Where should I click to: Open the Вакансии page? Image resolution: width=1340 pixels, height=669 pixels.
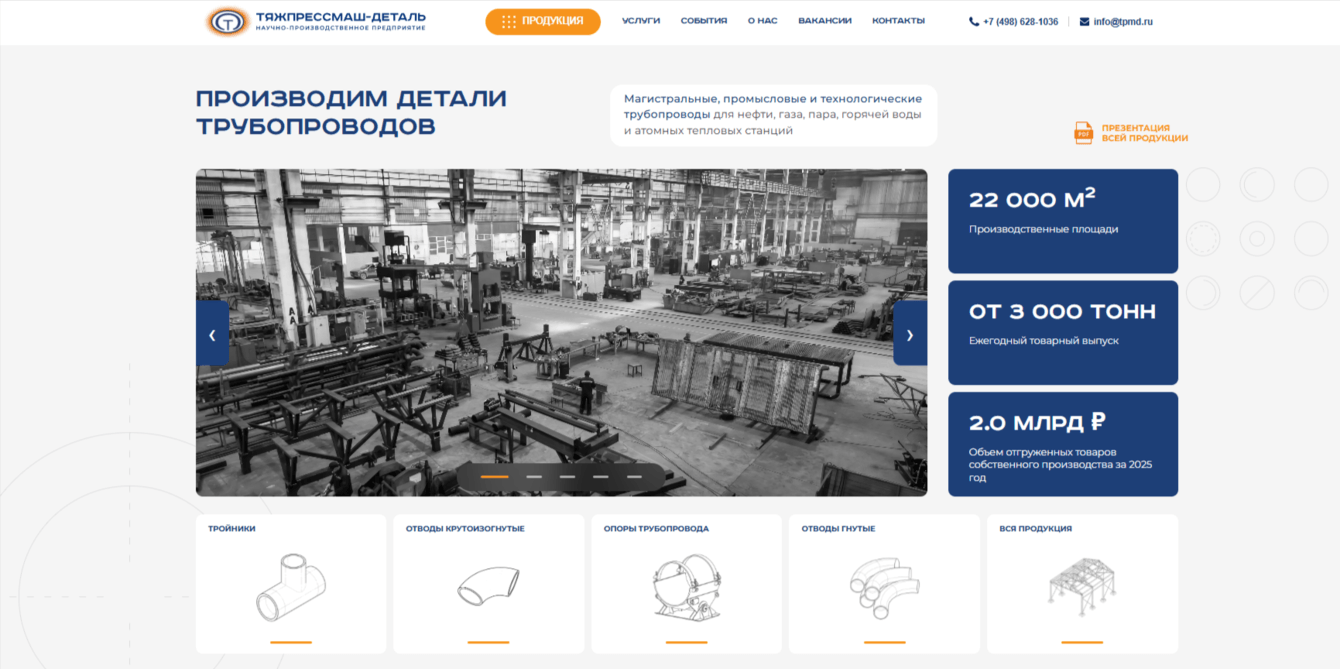coord(825,21)
